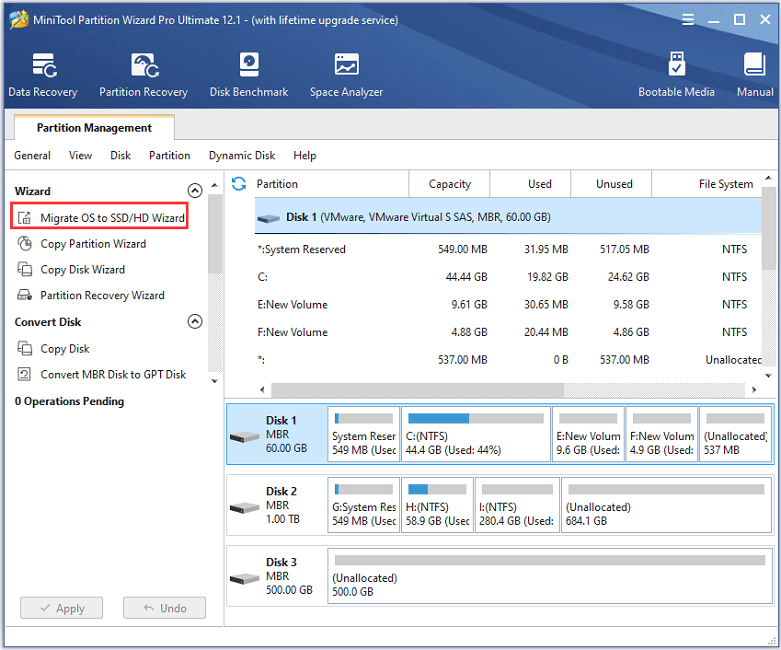Select E:New Volume block in disk map

[588, 434]
